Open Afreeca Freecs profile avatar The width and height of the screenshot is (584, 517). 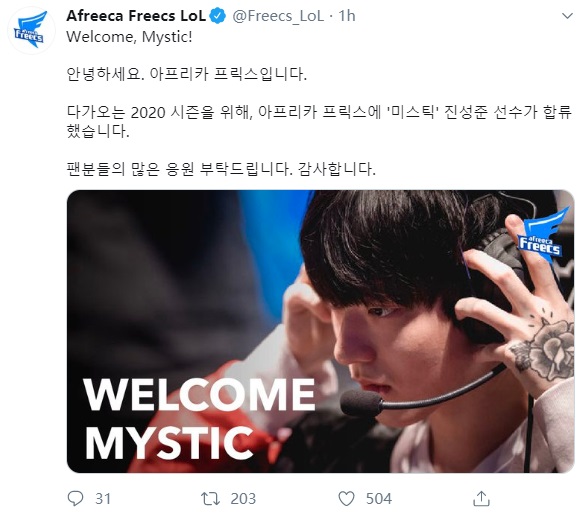(31, 30)
